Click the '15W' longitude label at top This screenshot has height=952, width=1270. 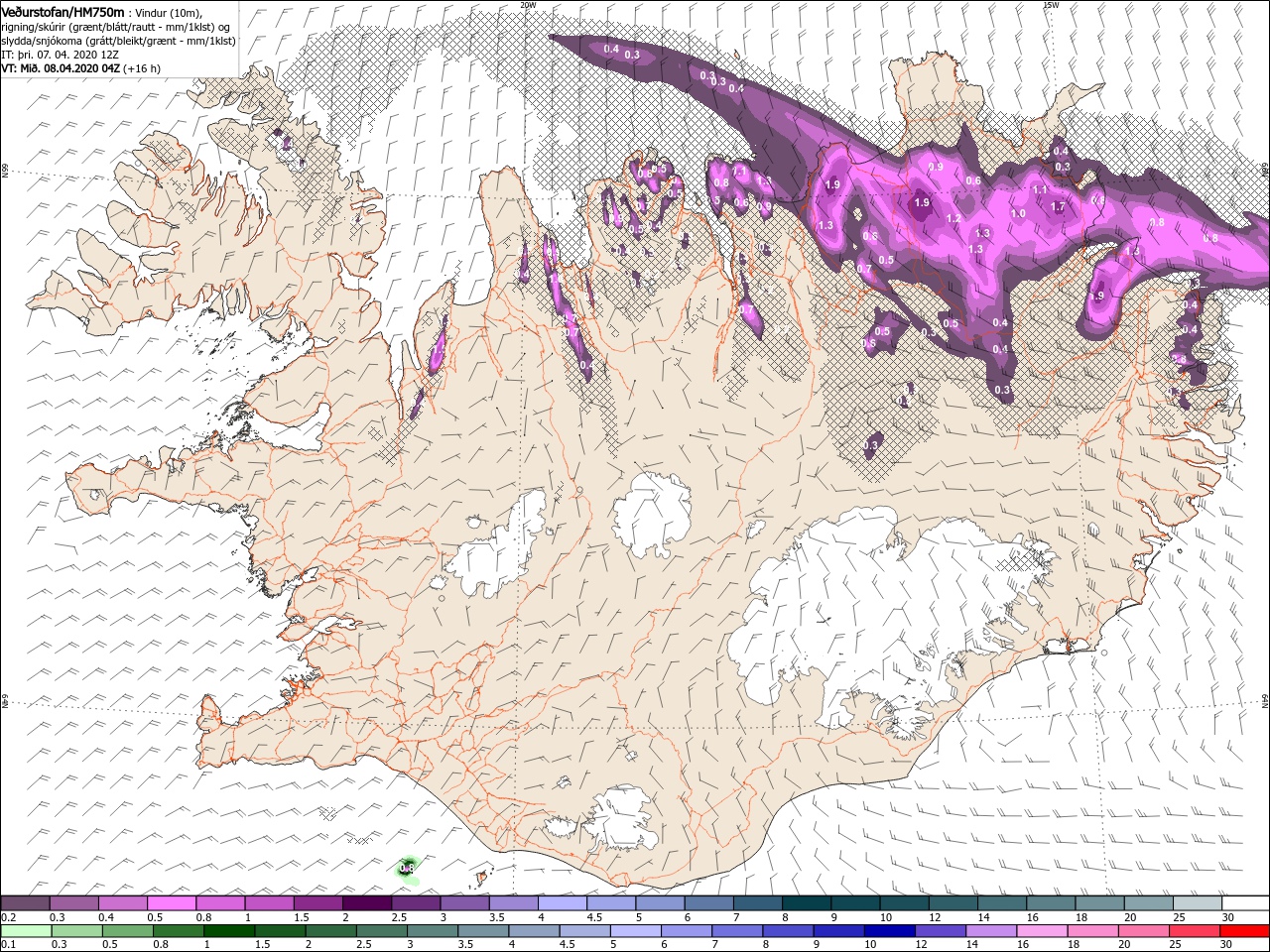pos(1051,4)
